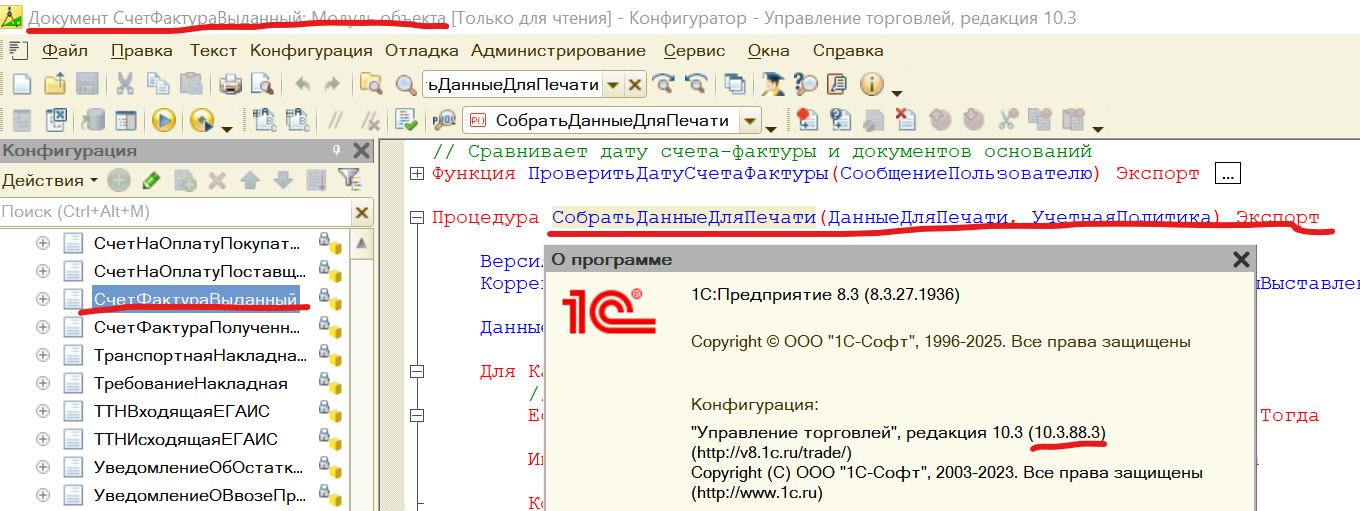Click find next search arrow icon
Image resolution: width=1360 pixels, height=511 pixels.
pos(663,85)
